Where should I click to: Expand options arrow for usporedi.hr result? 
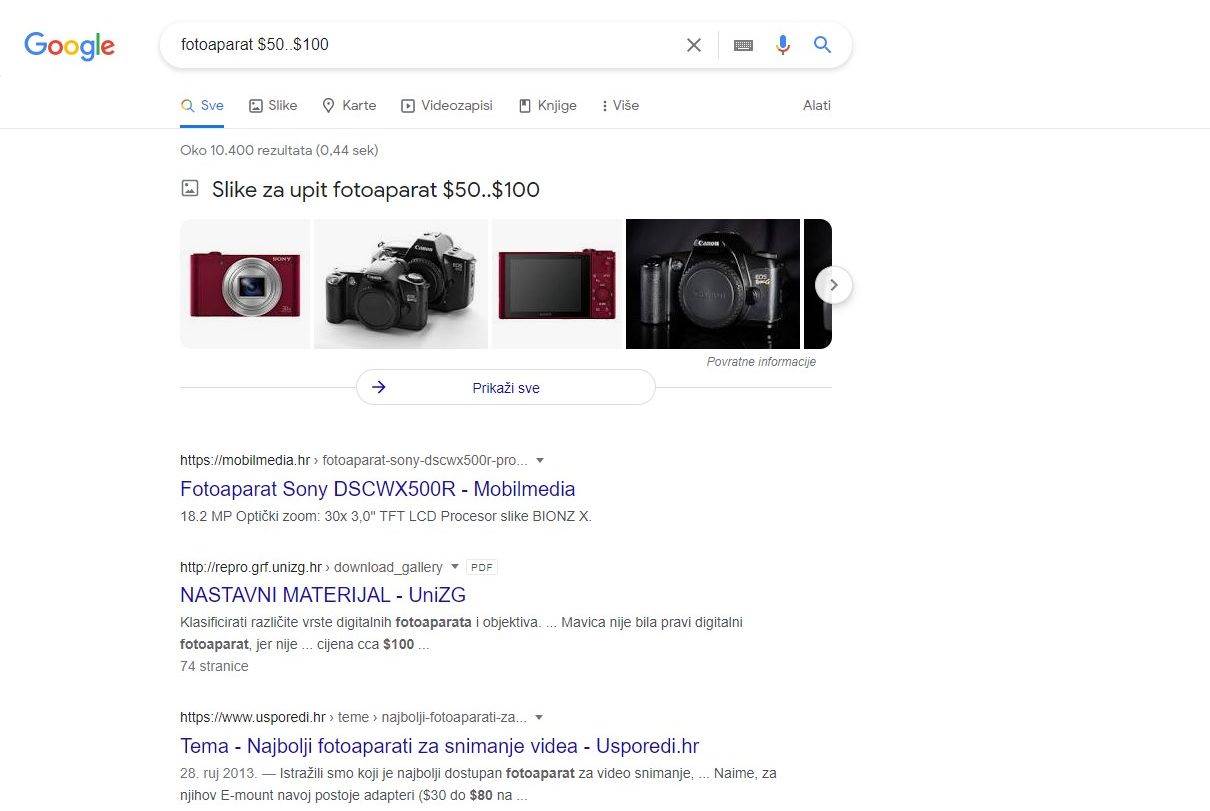pos(539,717)
